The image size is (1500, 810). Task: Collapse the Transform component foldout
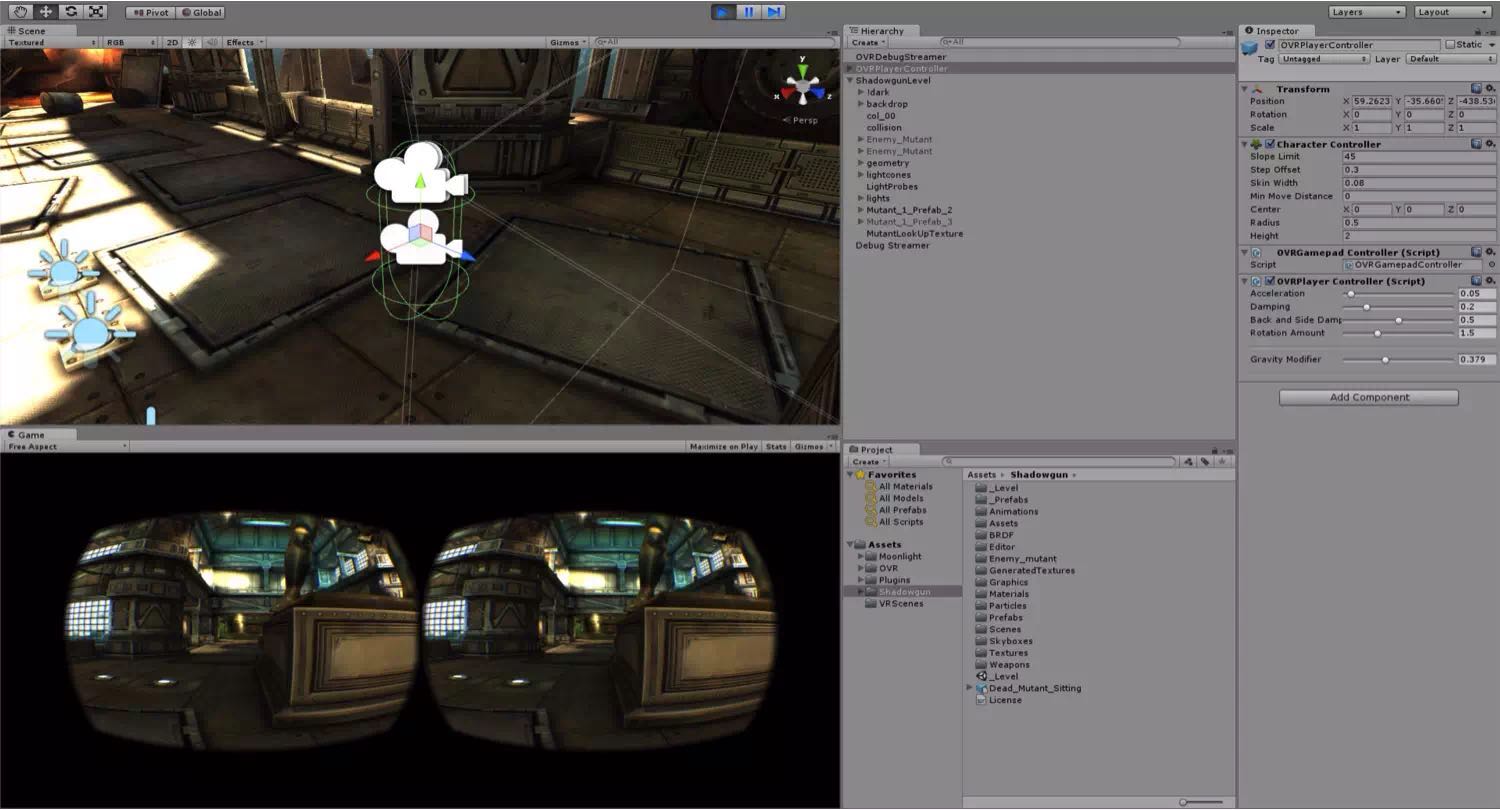pyautogui.click(x=1244, y=89)
